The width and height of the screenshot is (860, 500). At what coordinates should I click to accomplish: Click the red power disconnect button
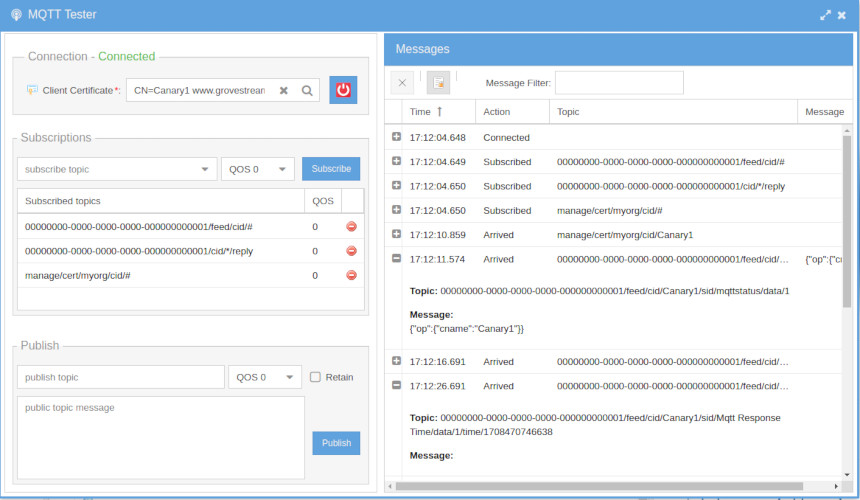(x=343, y=90)
